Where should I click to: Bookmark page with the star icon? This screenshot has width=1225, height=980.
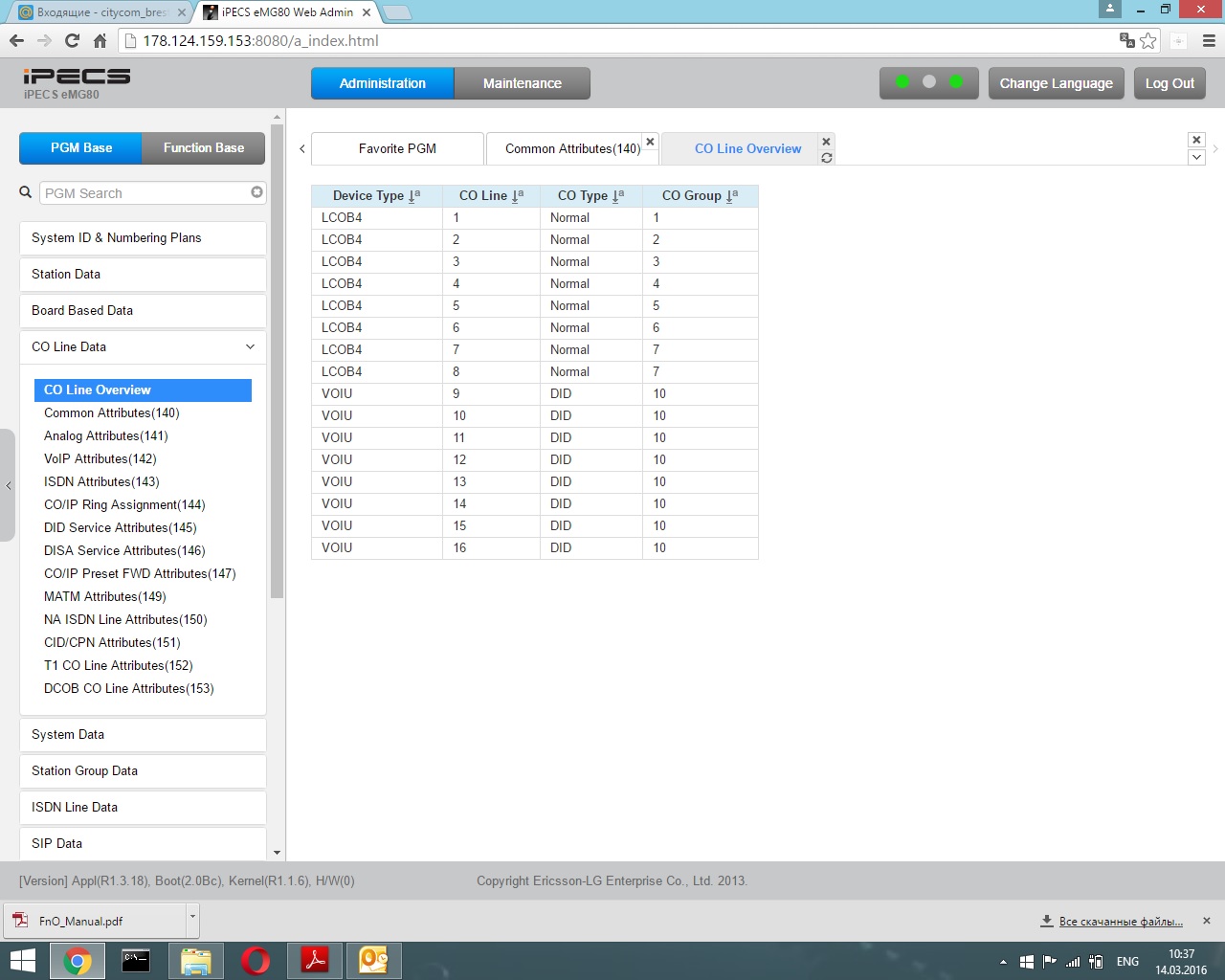[1148, 40]
